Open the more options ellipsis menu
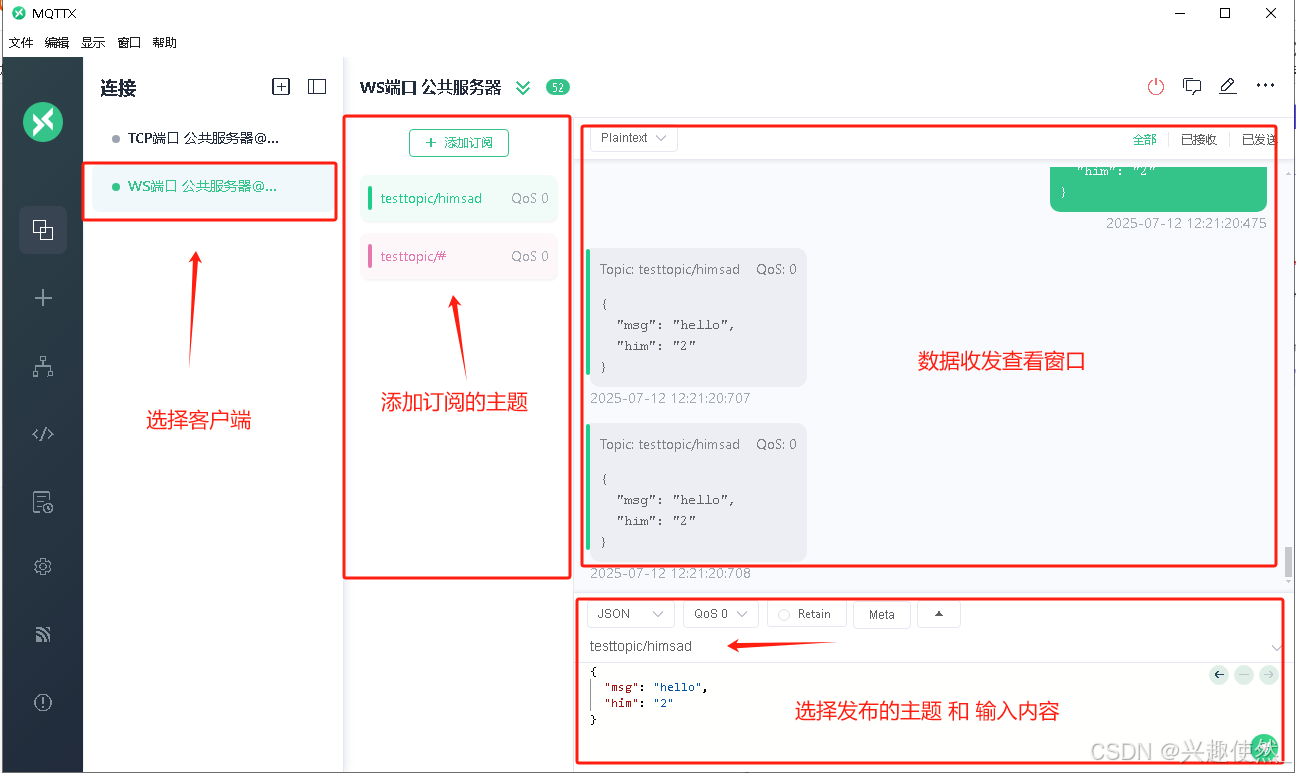This screenshot has width=1296, height=773. click(1265, 86)
